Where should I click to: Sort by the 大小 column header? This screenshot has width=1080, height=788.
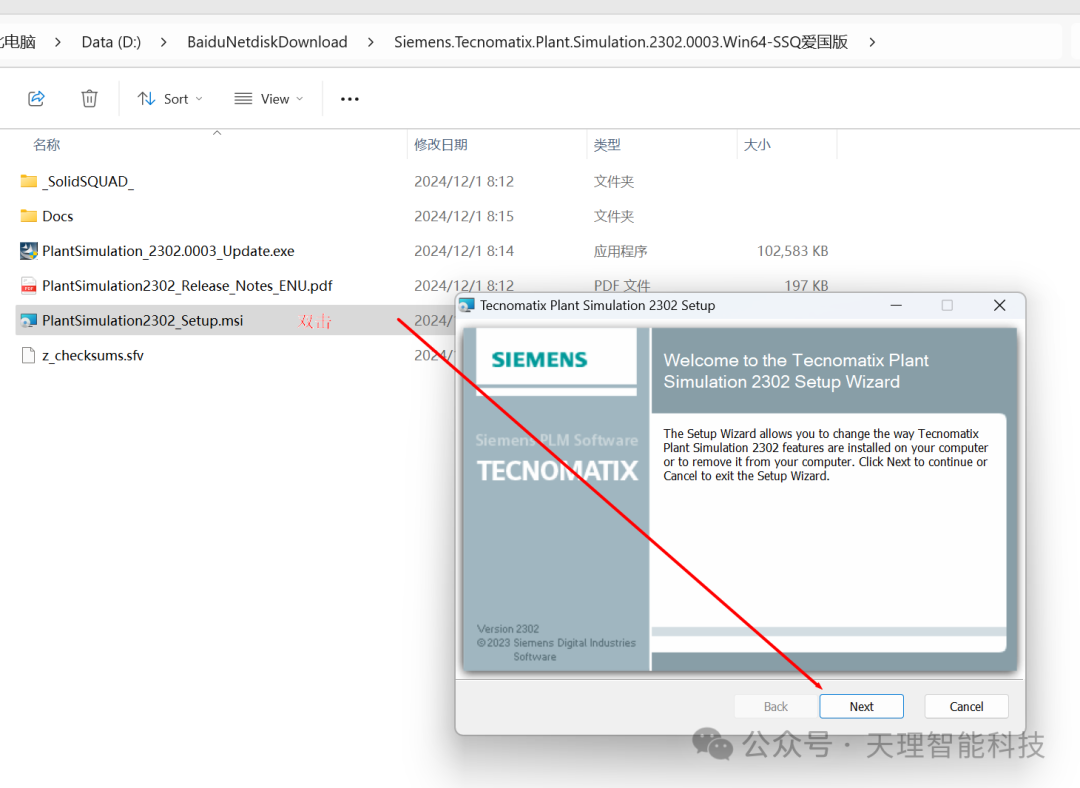tap(757, 145)
